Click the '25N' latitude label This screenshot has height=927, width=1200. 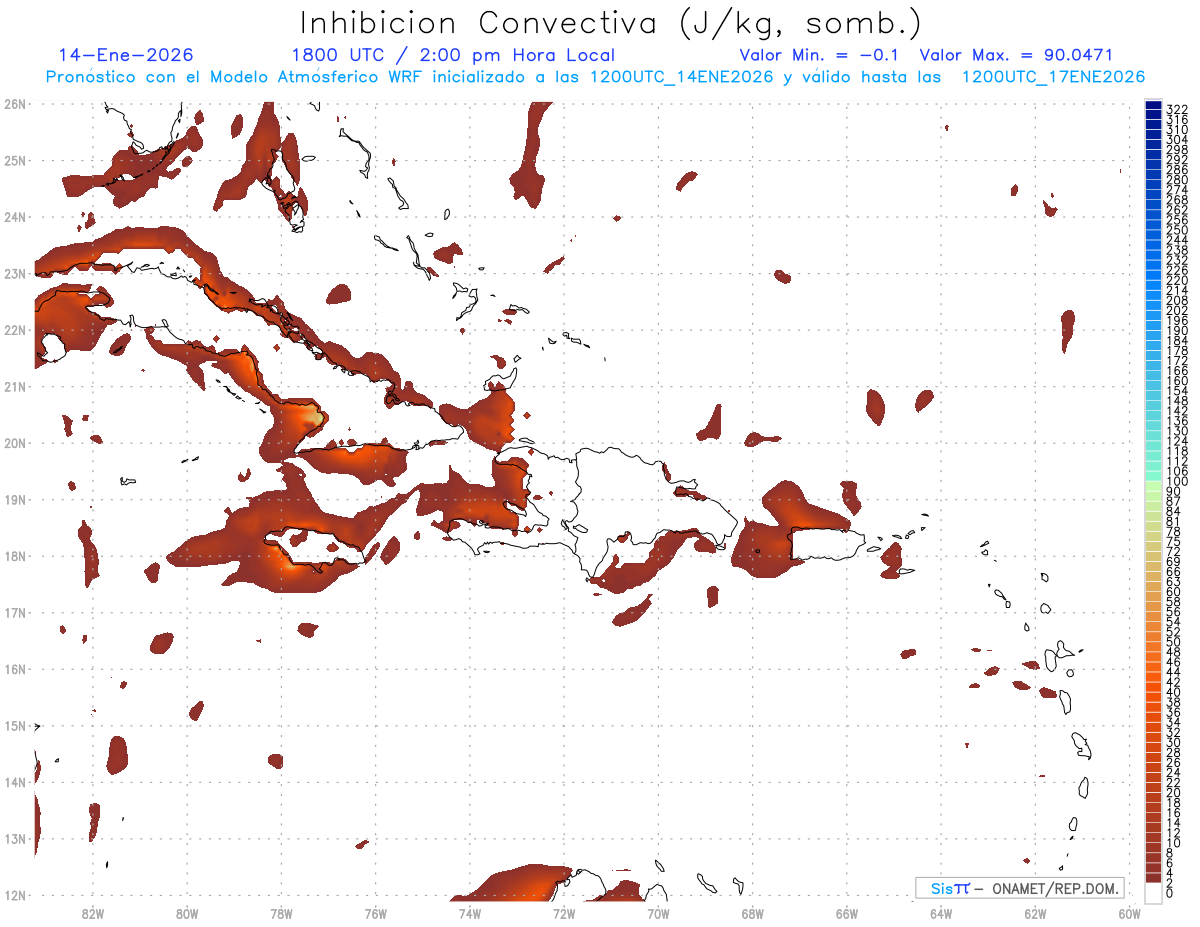tap(15, 160)
